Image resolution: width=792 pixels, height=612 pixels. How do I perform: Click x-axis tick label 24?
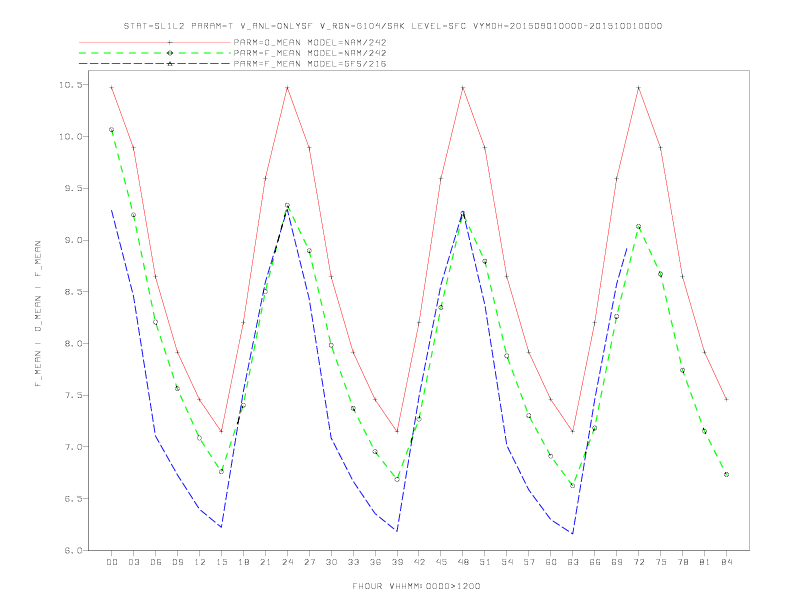click(x=287, y=562)
